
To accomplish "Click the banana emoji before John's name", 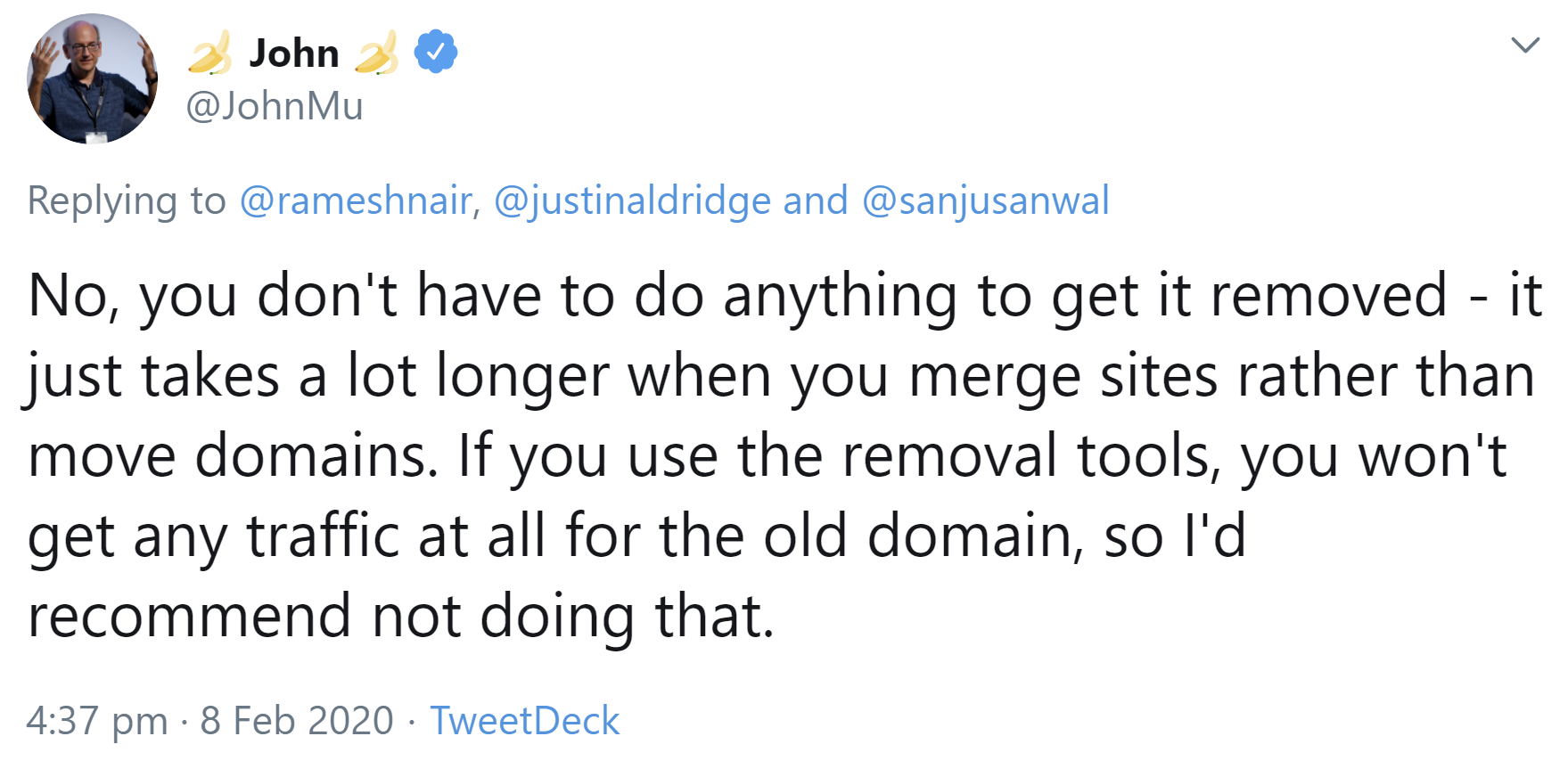I will (x=214, y=52).
